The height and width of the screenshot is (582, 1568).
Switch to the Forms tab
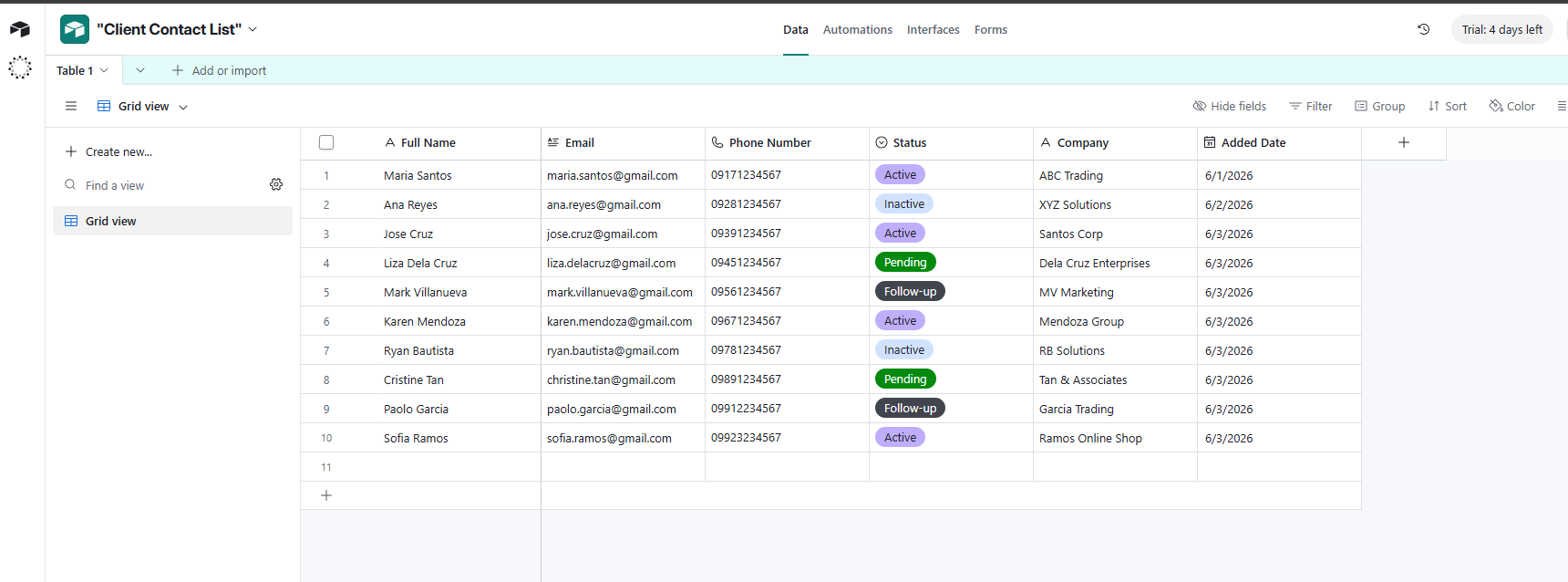tap(991, 29)
